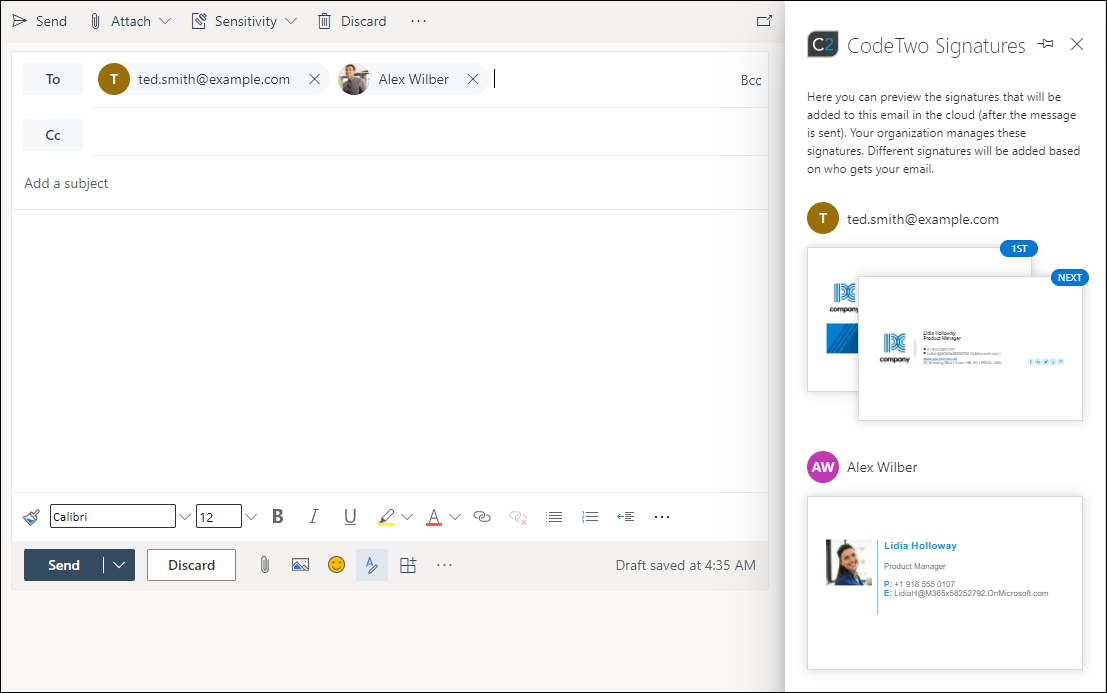Remove ted.smith@example.com recipient
The width and height of the screenshot is (1107, 693).
point(315,79)
